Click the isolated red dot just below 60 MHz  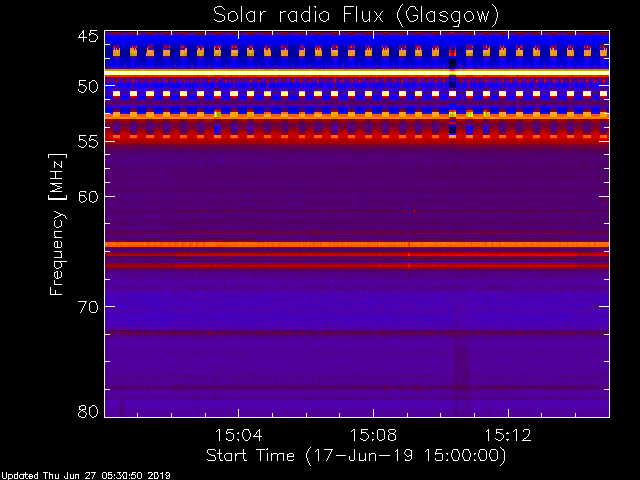point(414,211)
